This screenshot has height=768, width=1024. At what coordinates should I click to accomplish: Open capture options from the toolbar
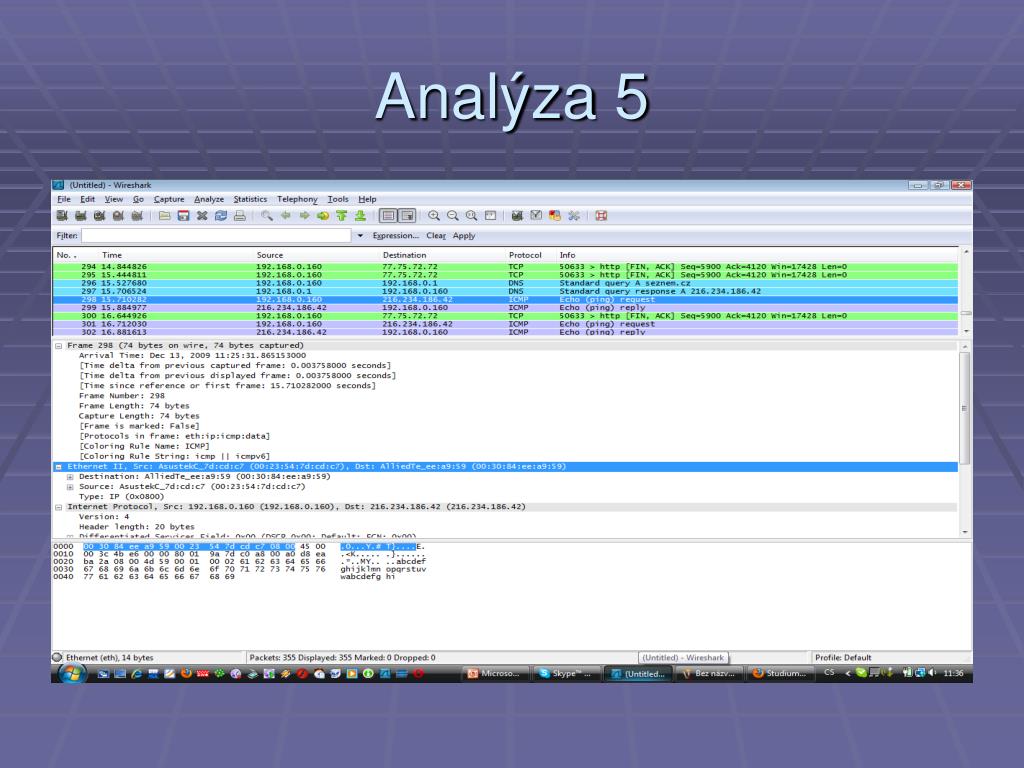point(81,216)
